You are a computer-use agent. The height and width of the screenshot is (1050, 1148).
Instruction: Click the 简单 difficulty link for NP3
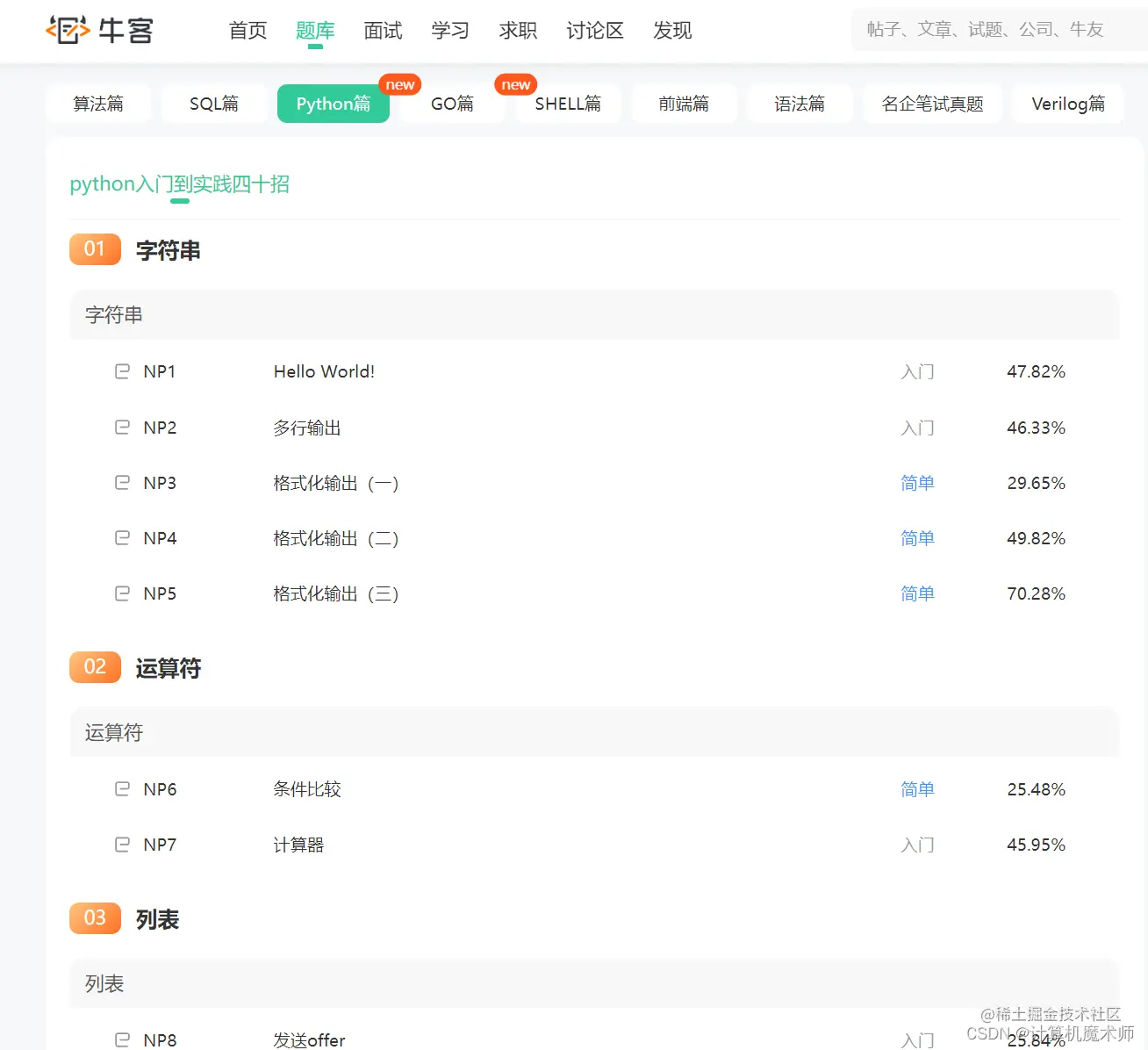(x=916, y=482)
